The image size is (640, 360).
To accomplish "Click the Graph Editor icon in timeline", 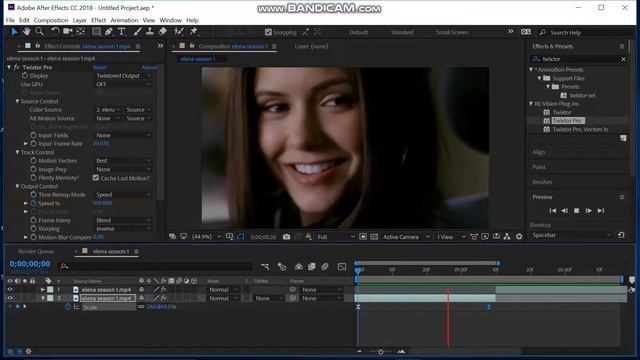I will [342, 267].
